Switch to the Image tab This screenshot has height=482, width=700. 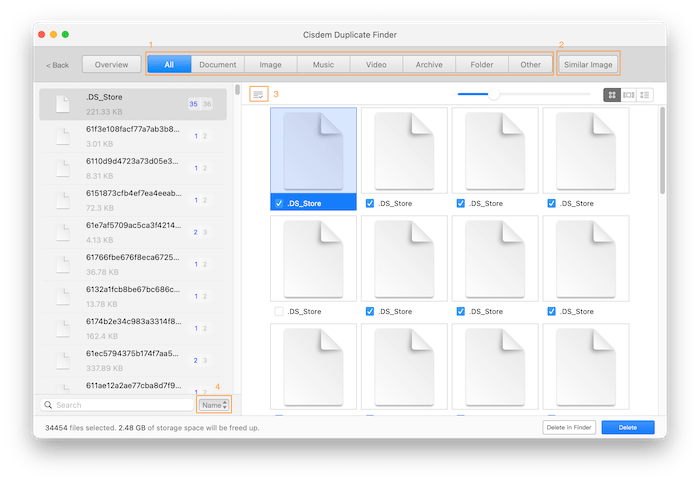[x=271, y=65]
